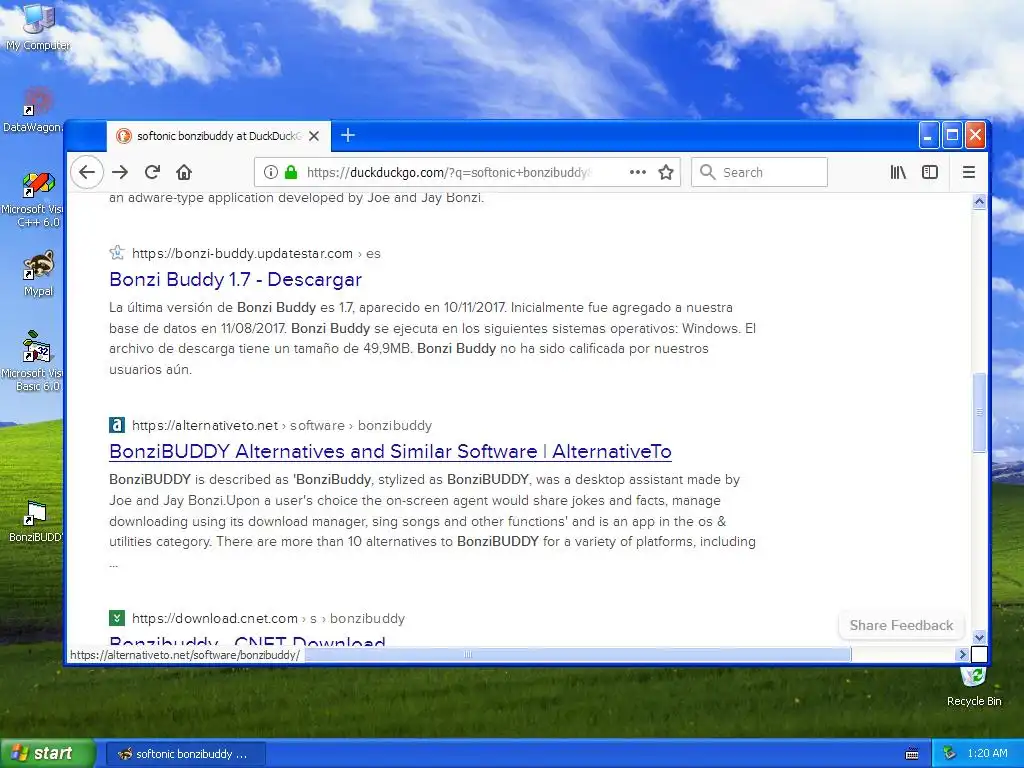Click the green padlock security icon
This screenshot has height=768, width=1024.
coord(291,172)
